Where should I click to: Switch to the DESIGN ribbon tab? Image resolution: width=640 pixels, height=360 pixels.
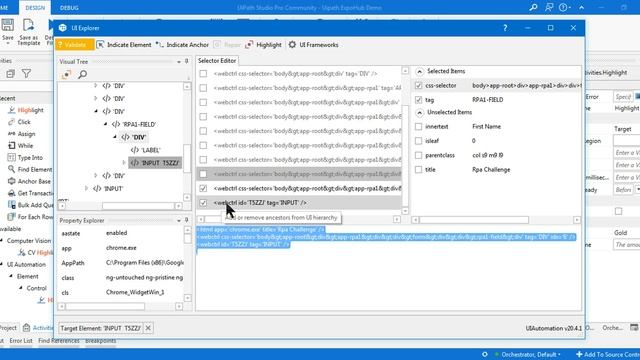coord(35,8)
